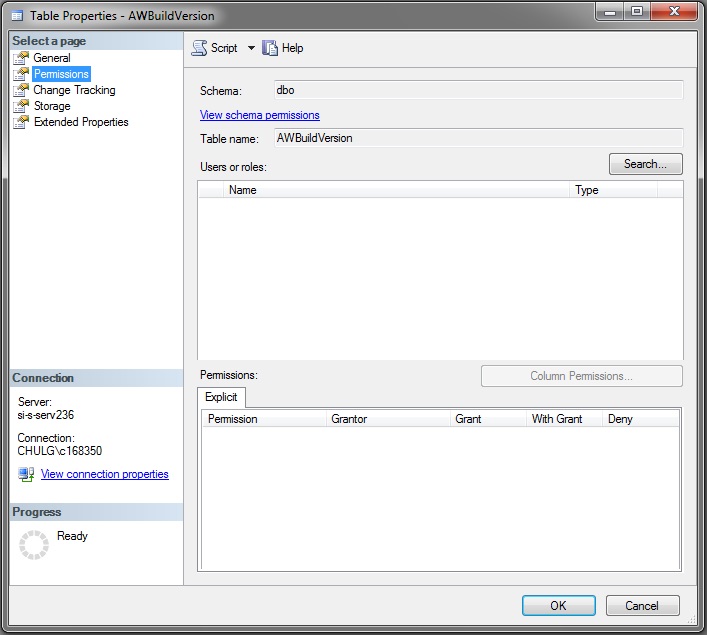Open the Script dropdown arrow
This screenshot has width=707, height=635.
[251, 48]
